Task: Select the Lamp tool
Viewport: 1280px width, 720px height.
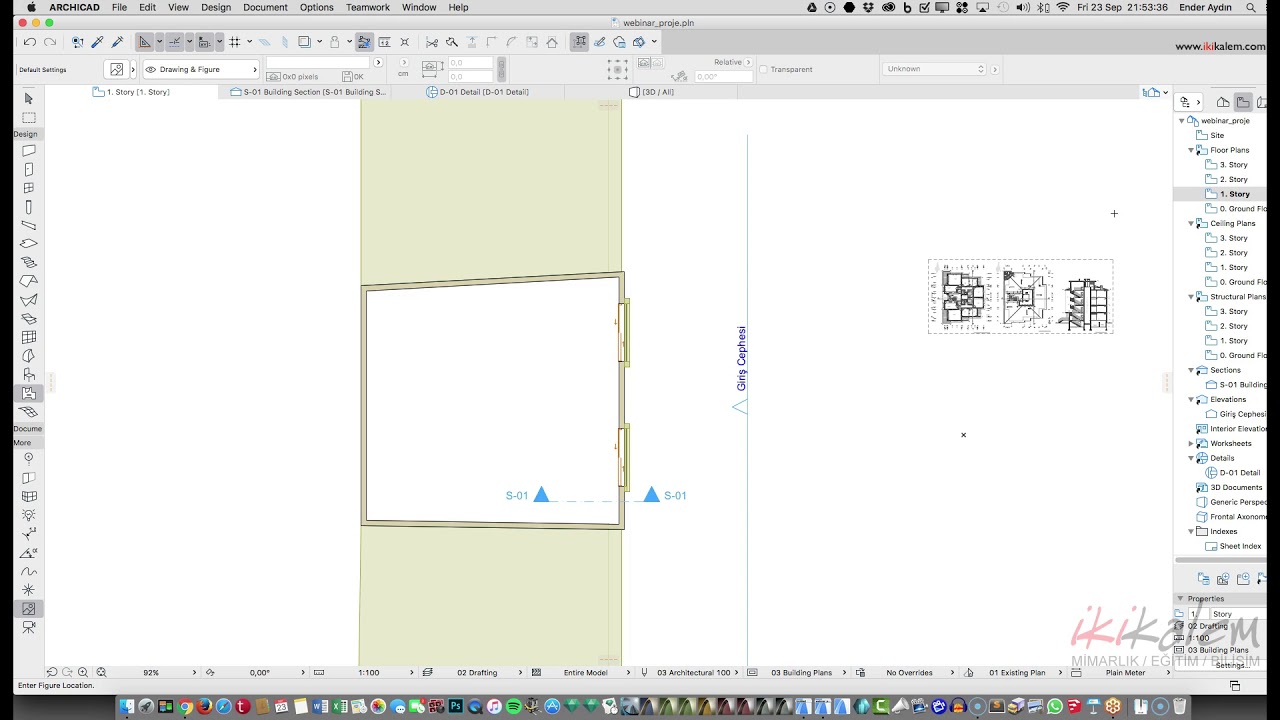Action: pyautogui.click(x=28, y=515)
